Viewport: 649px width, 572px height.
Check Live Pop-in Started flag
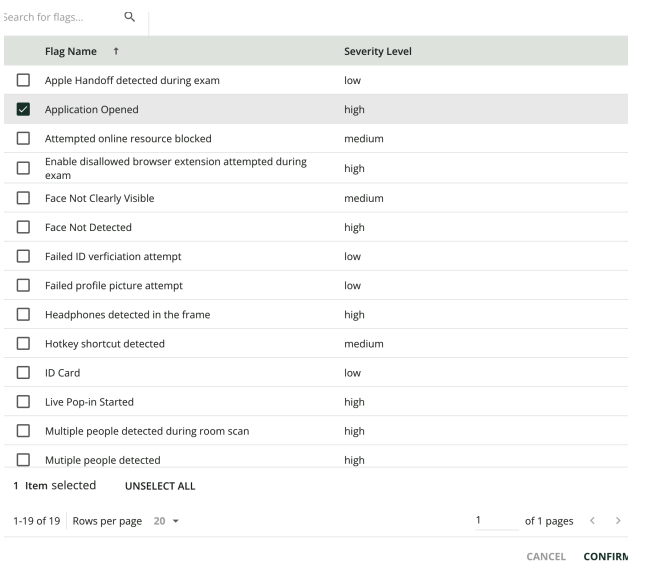[23, 401]
